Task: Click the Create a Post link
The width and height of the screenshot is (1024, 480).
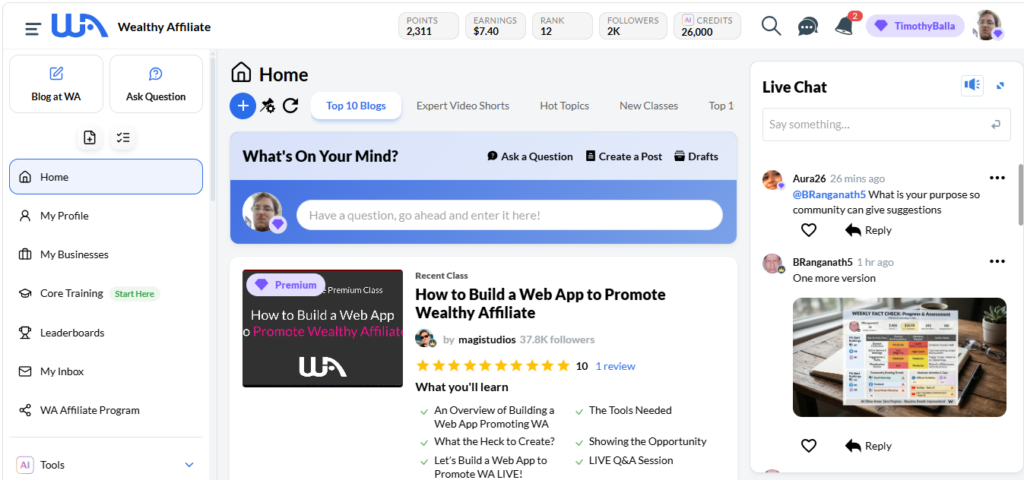Action: point(624,157)
